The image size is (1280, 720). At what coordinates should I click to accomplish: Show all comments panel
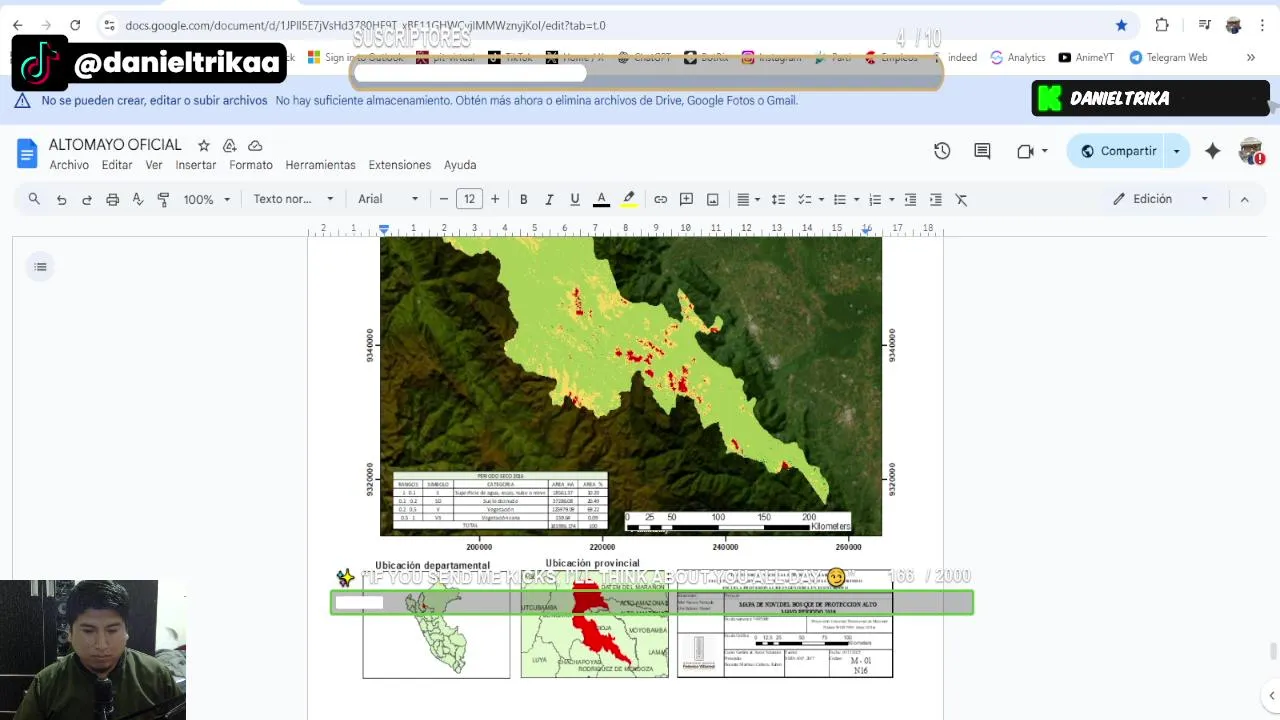[x=982, y=151]
